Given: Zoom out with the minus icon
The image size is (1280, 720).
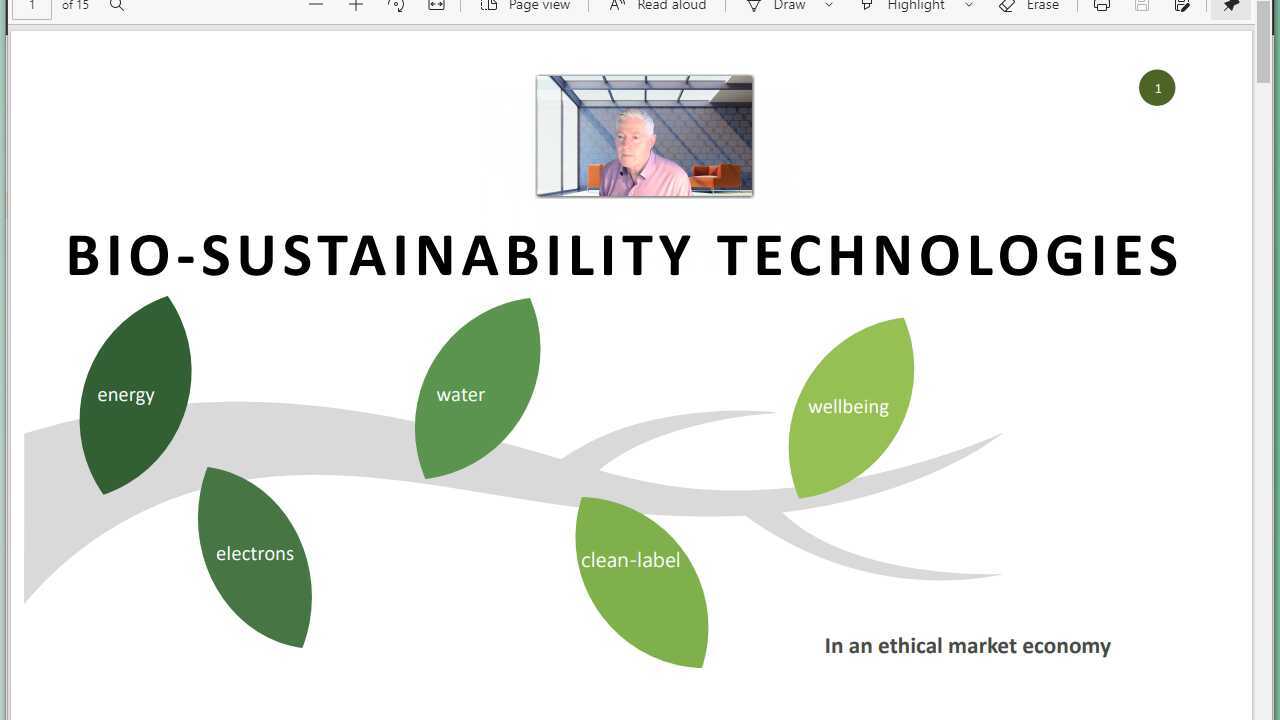Looking at the screenshot, I should click(x=316, y=6).
